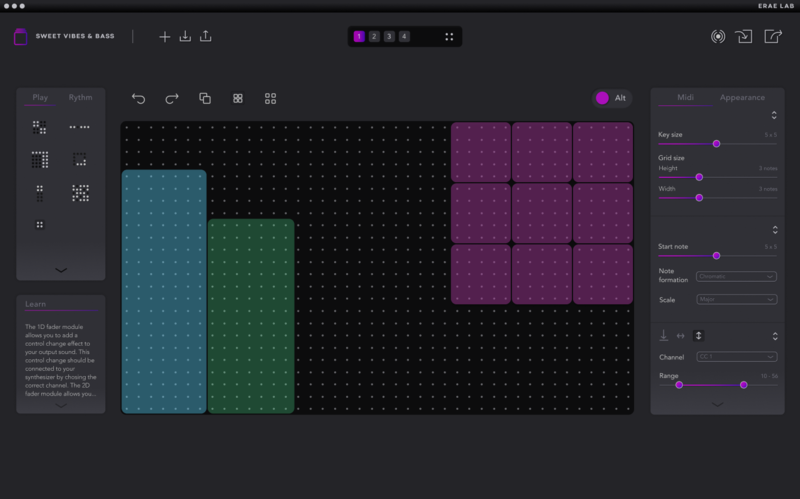Select the green fader block on grid
The height and width of the screenshot is (499, 800).
(251, 315)
